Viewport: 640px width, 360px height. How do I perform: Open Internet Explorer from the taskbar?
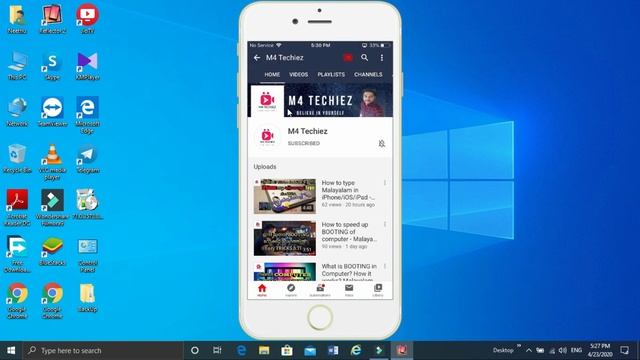tap(356, 350)
